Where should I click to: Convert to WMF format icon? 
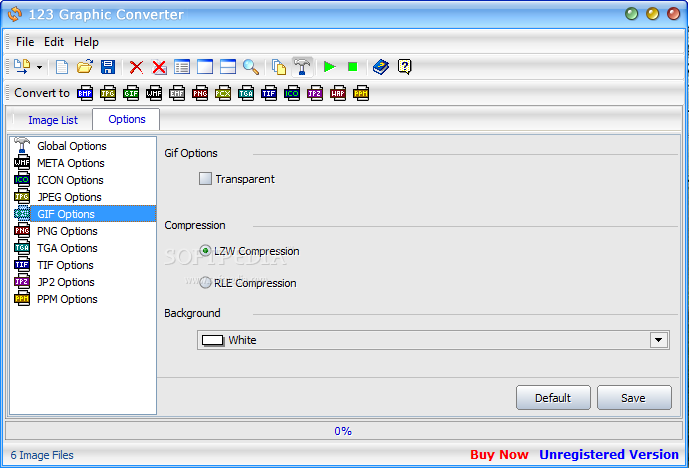point(154,93)
